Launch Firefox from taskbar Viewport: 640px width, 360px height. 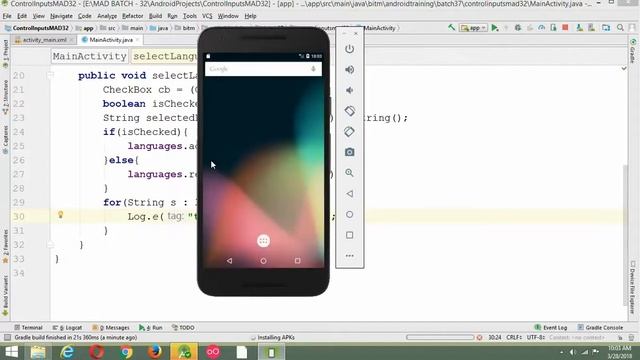coord(155,352)
